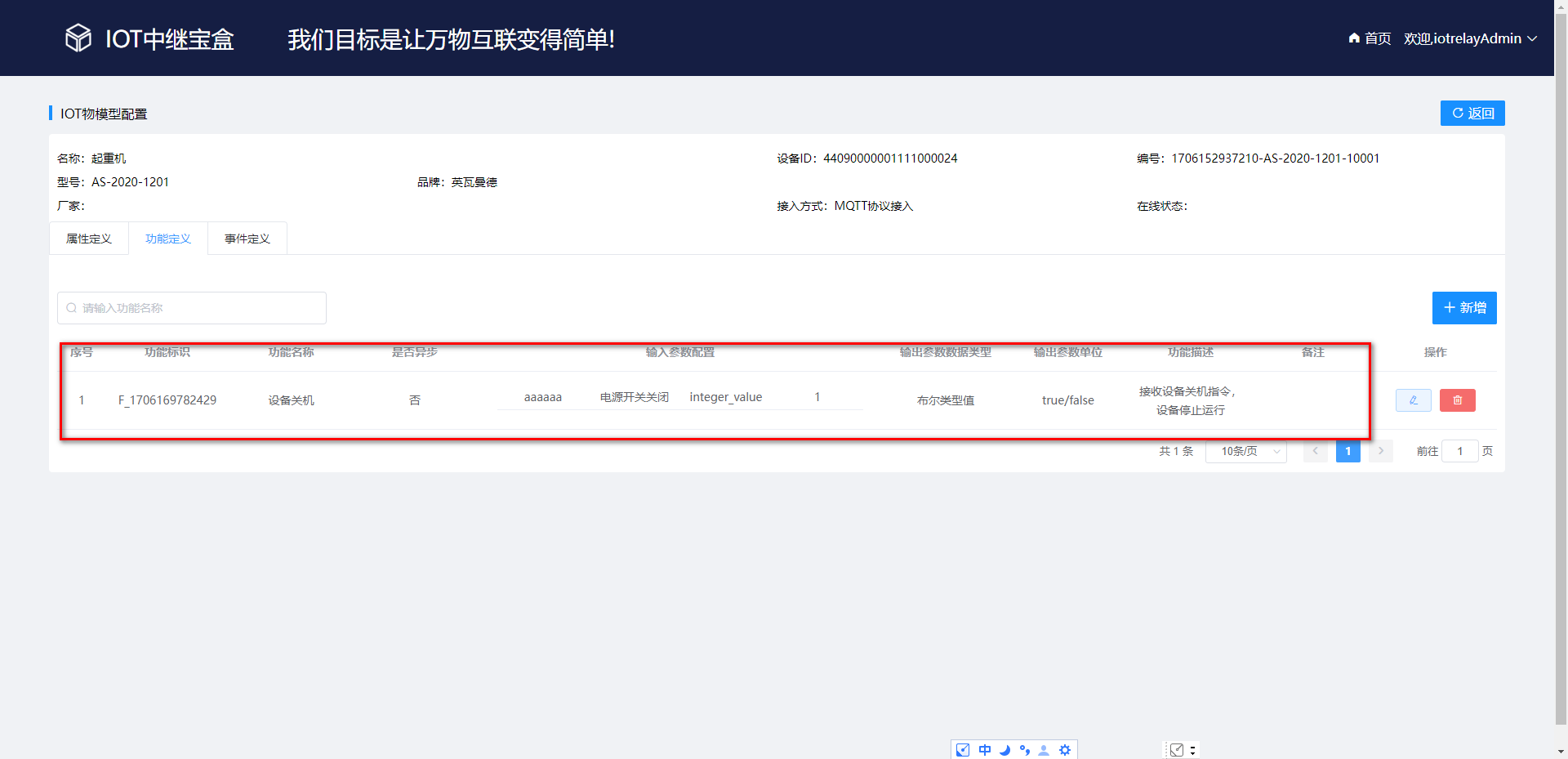Click the 返回 button at top right
The height and width of the screenshot is (759, 1568).
(x=1472, y=113)
